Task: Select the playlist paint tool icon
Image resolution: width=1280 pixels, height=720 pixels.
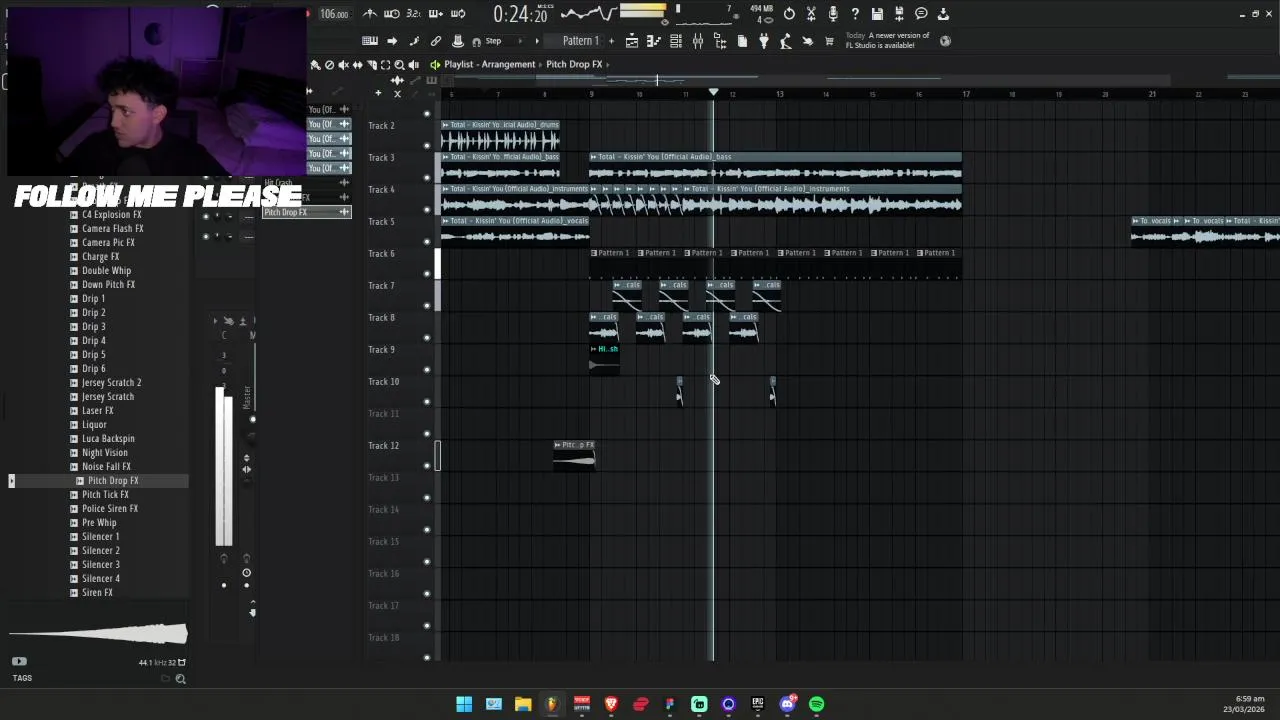Action: click(315, 64)
